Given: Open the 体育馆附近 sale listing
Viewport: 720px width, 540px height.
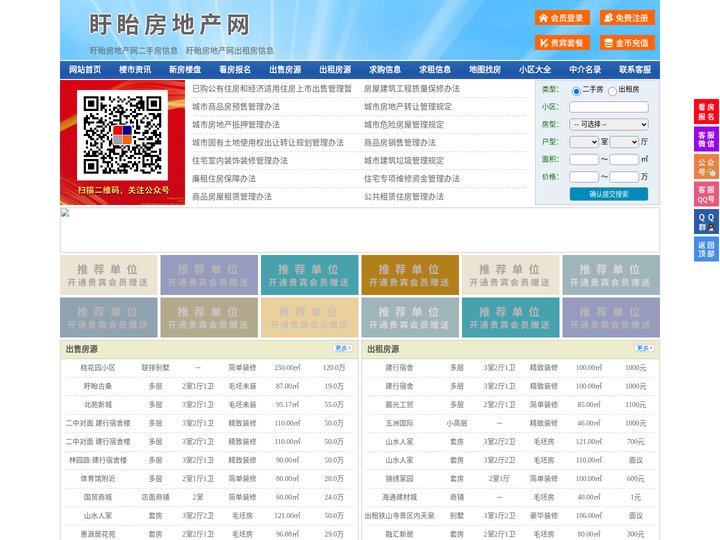Looking at the screenshot, I should pyautogui.click(x=98, y=478).
